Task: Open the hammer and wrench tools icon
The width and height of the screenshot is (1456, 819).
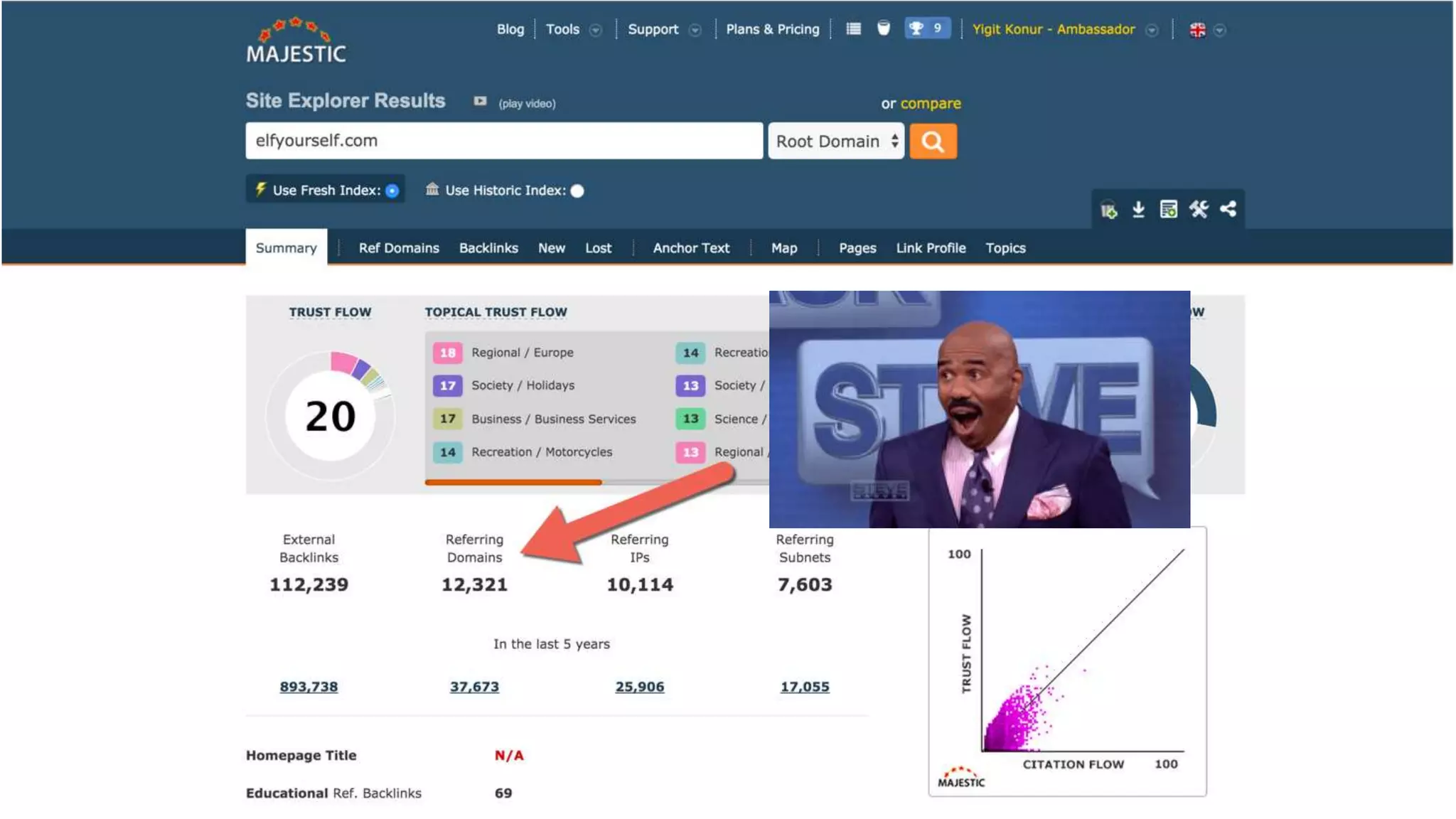Action: tap(1199, 209)
